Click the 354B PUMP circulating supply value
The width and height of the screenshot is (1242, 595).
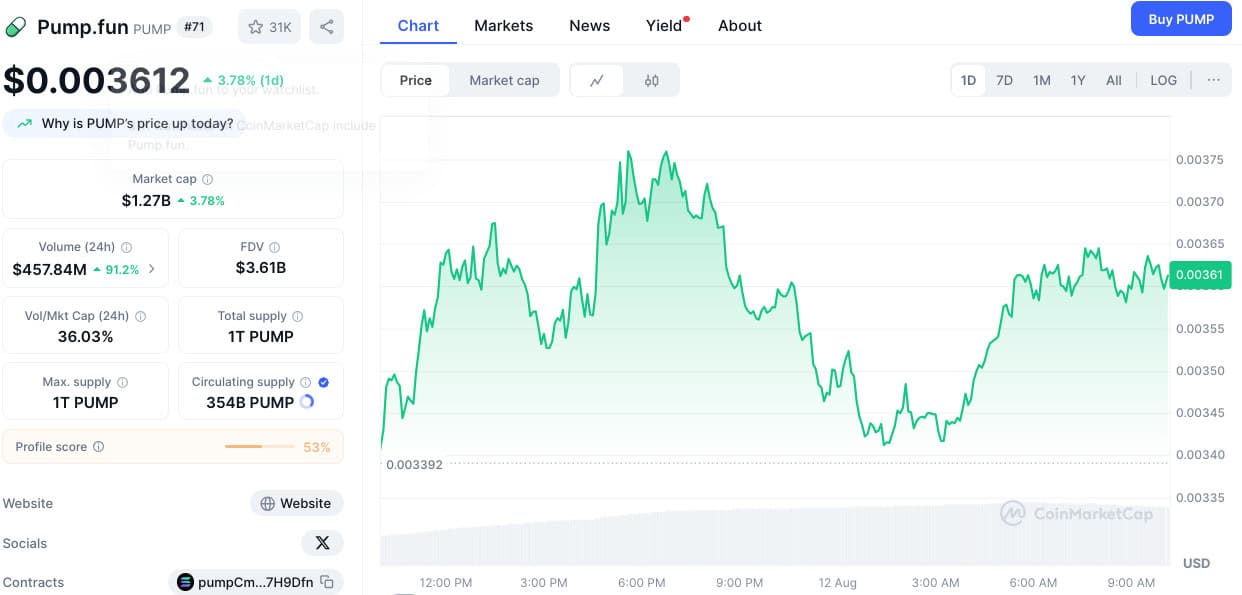(250, 402)
